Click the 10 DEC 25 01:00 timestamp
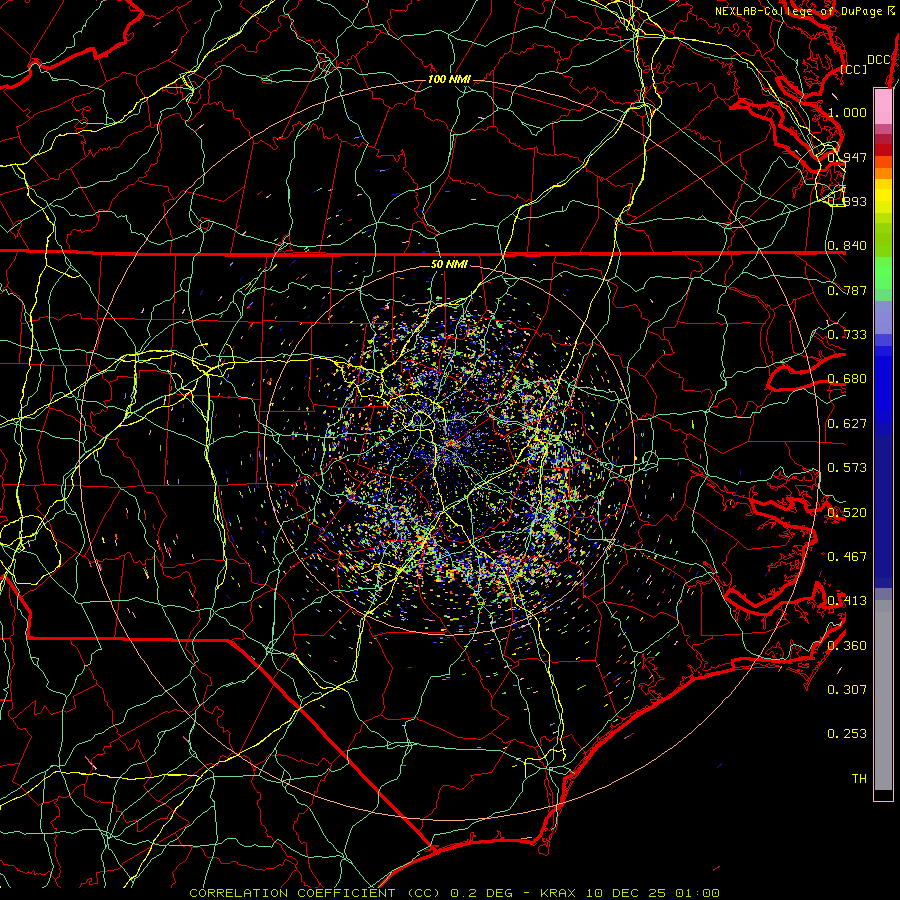This screenshot has height=900, width=900. (x=653, y=893)
